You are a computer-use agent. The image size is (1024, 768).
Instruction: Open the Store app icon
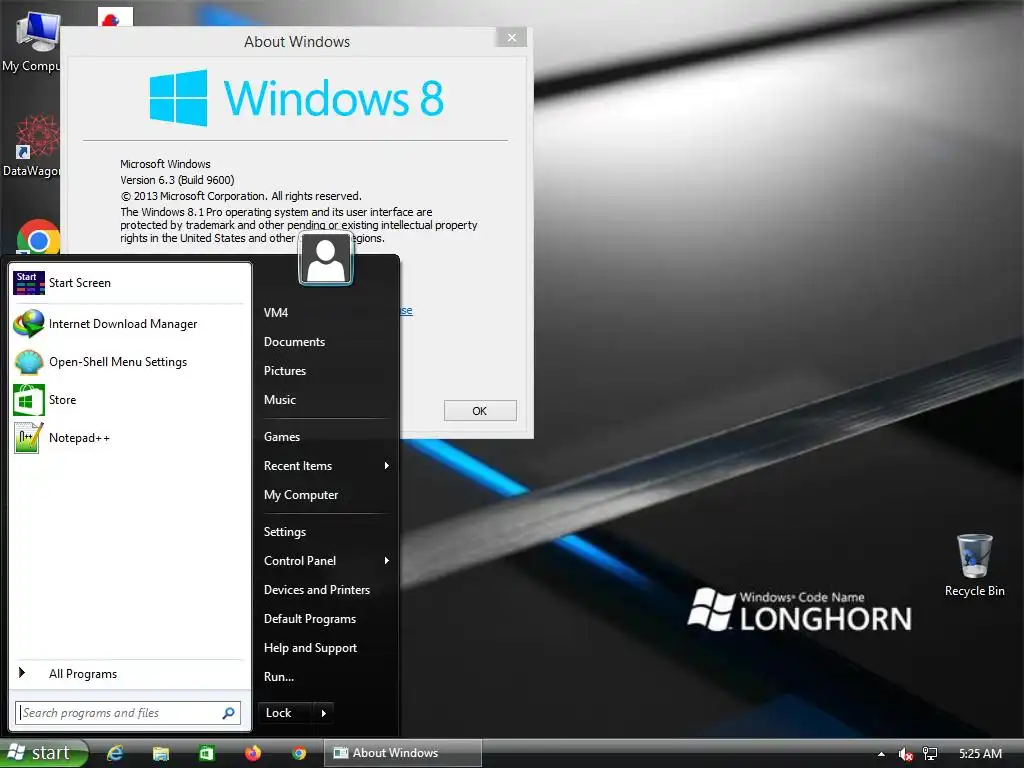[x=29, y=400]
